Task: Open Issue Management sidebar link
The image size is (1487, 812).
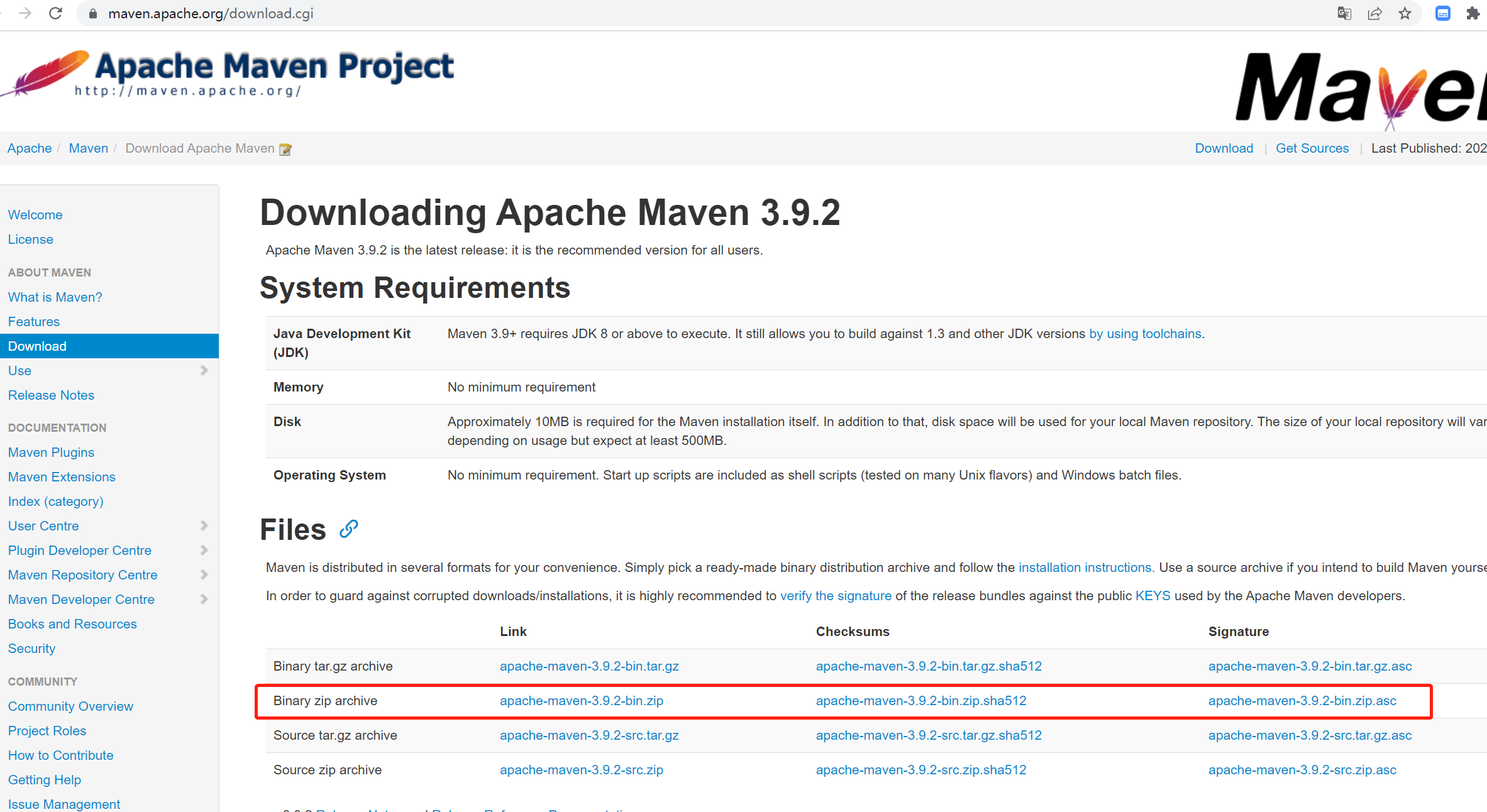Action: click(x=64, y=804)
